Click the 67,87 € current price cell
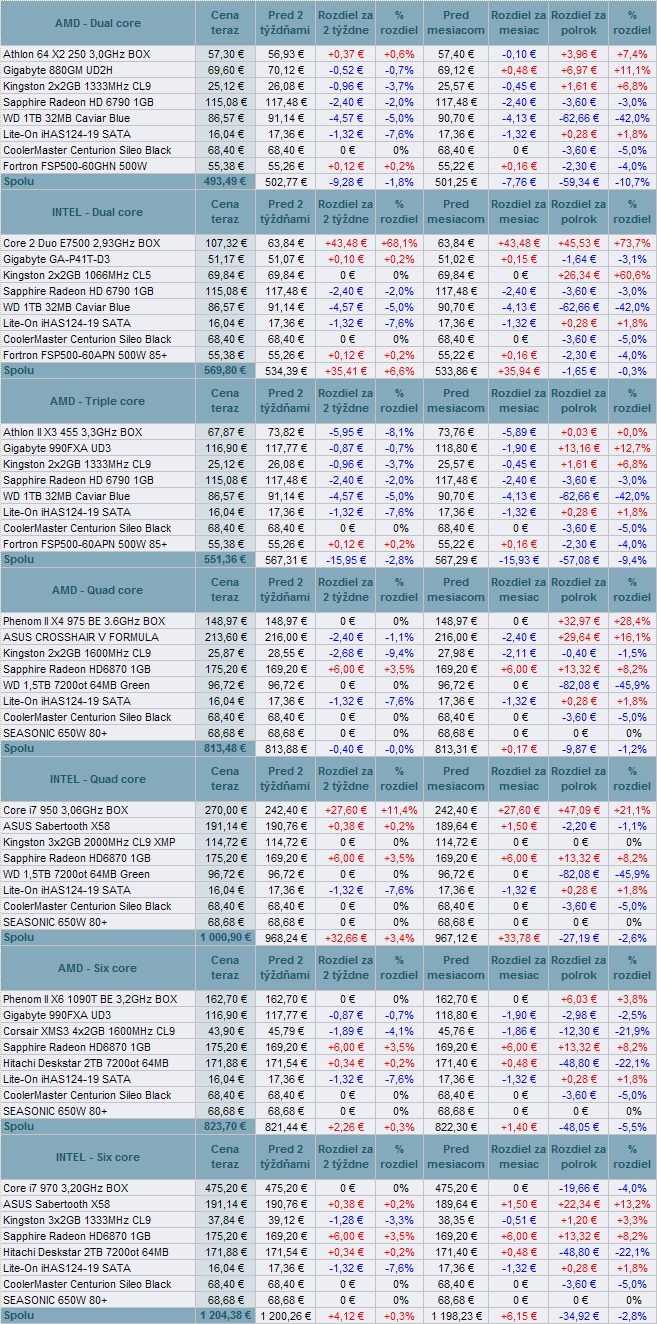This screenshot has width=657, height=1324. [x=225, y=432]
